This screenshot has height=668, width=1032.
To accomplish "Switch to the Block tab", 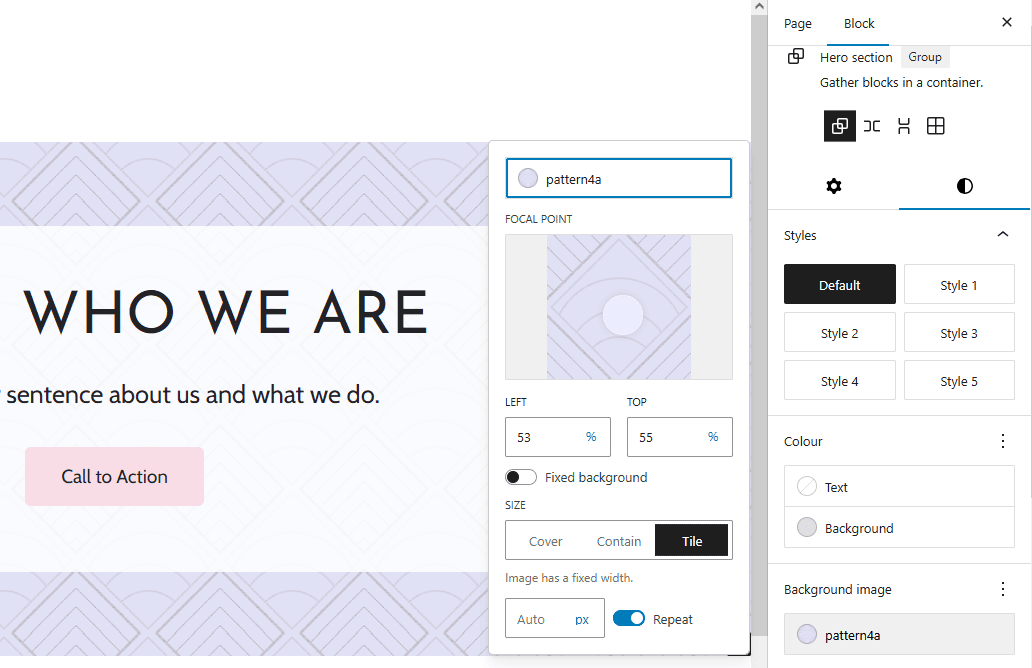I will (857, 23).
